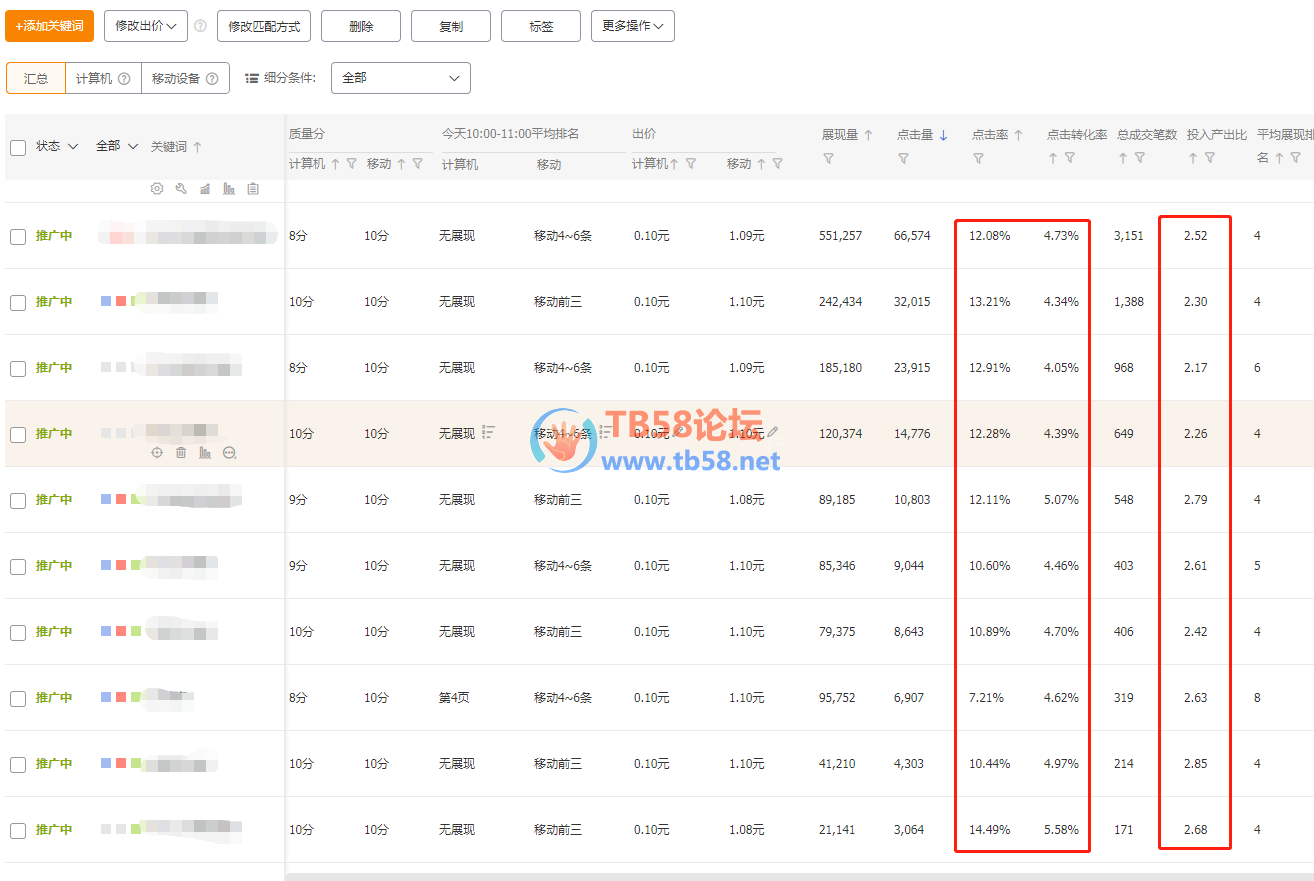Image resolution: width=1314 pixels, height=881 pixels.
Task: Click the 32,015 clicks cell
Action: coord(912,302)
